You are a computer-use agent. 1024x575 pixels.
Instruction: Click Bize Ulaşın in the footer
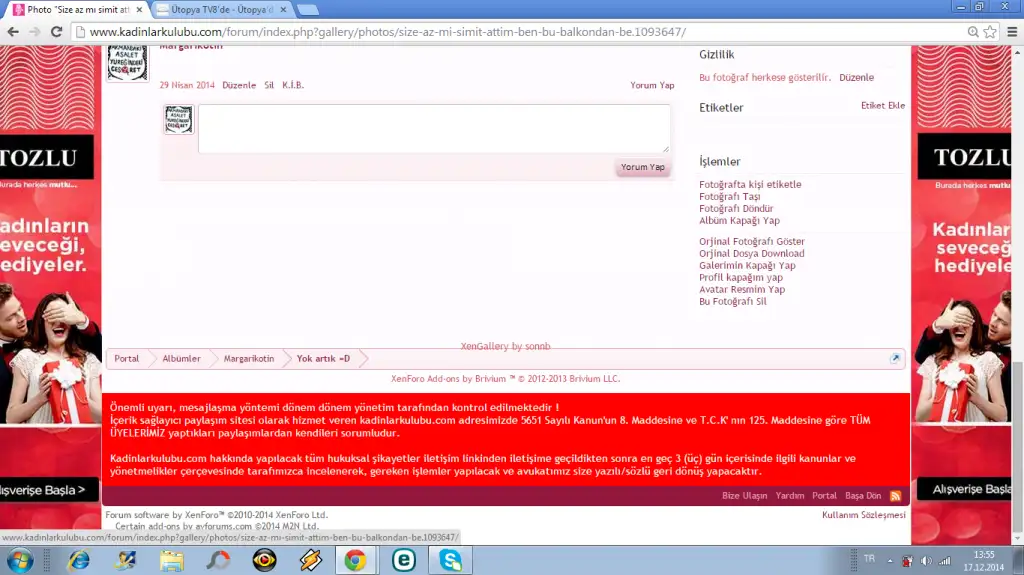click(x=744, y=496)
